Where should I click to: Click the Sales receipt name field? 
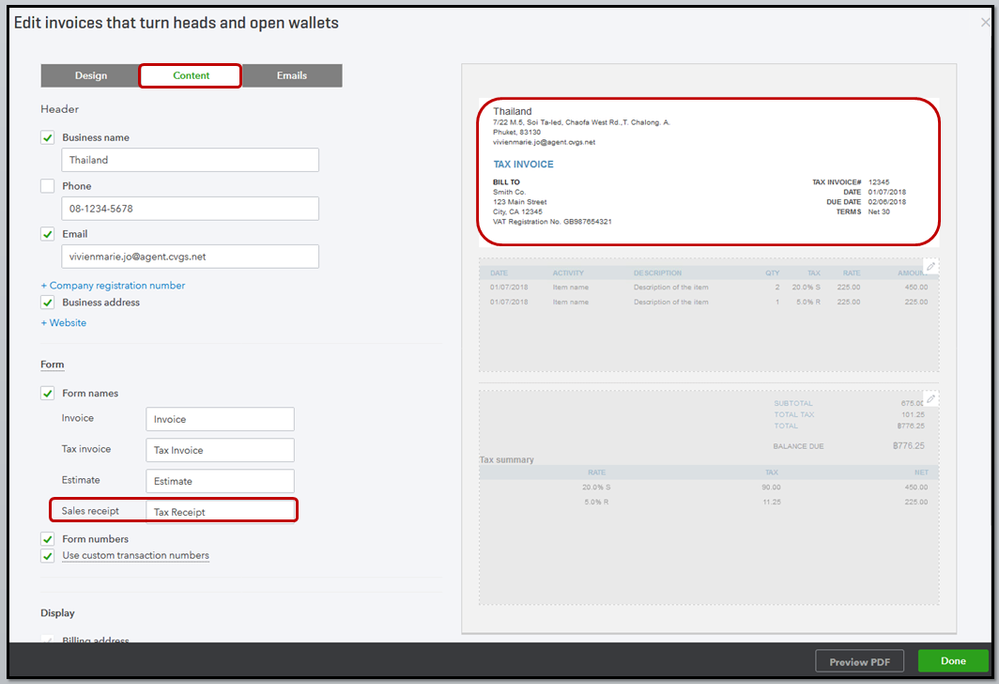point(220,511)
